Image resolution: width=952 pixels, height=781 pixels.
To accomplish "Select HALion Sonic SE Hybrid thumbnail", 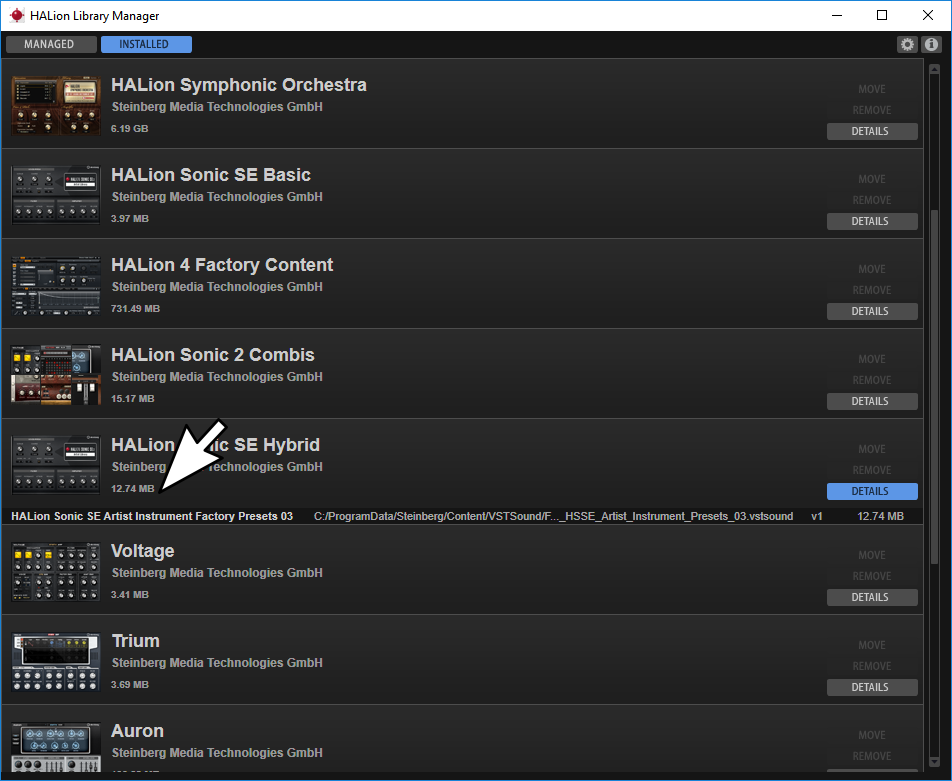I will point(56,465).
